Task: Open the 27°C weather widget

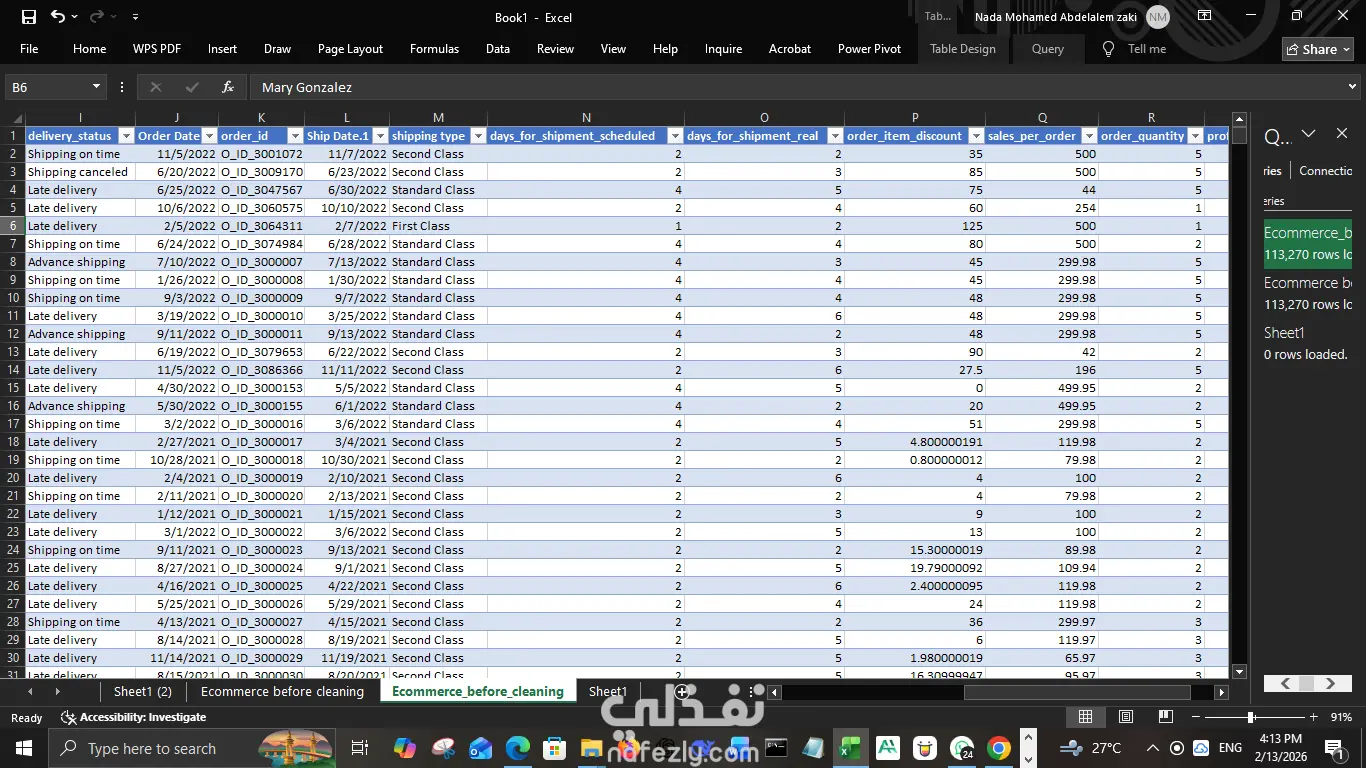Action: click(1092, 748)
